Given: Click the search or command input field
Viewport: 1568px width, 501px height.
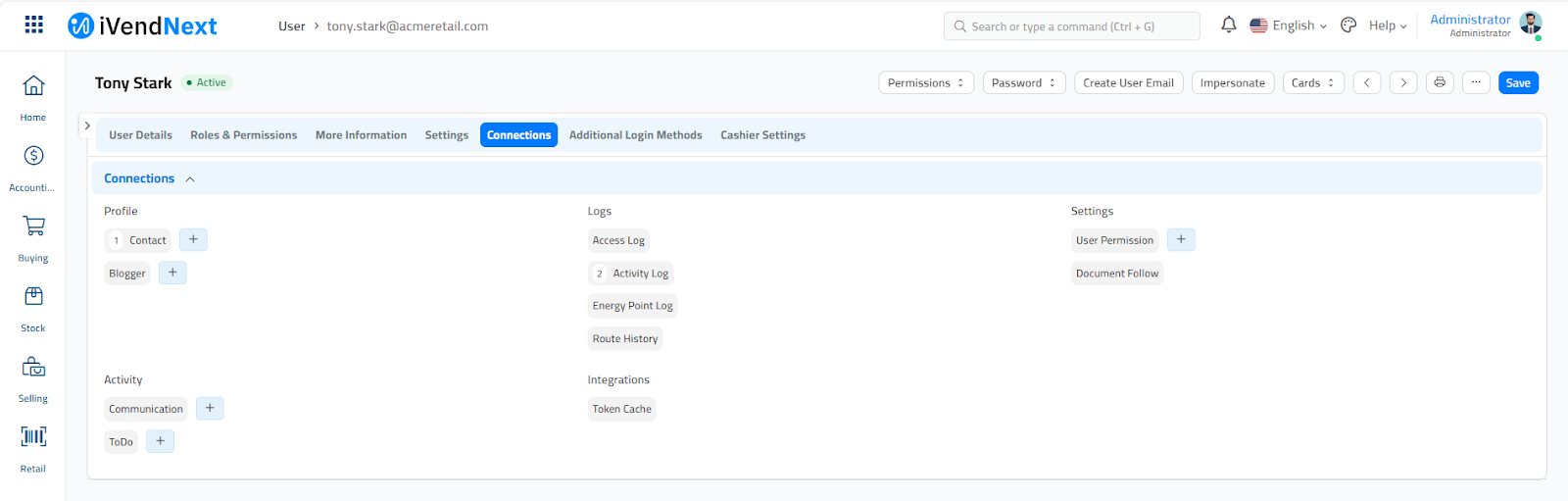Looking at the screenshot, I should (1072, 26).
